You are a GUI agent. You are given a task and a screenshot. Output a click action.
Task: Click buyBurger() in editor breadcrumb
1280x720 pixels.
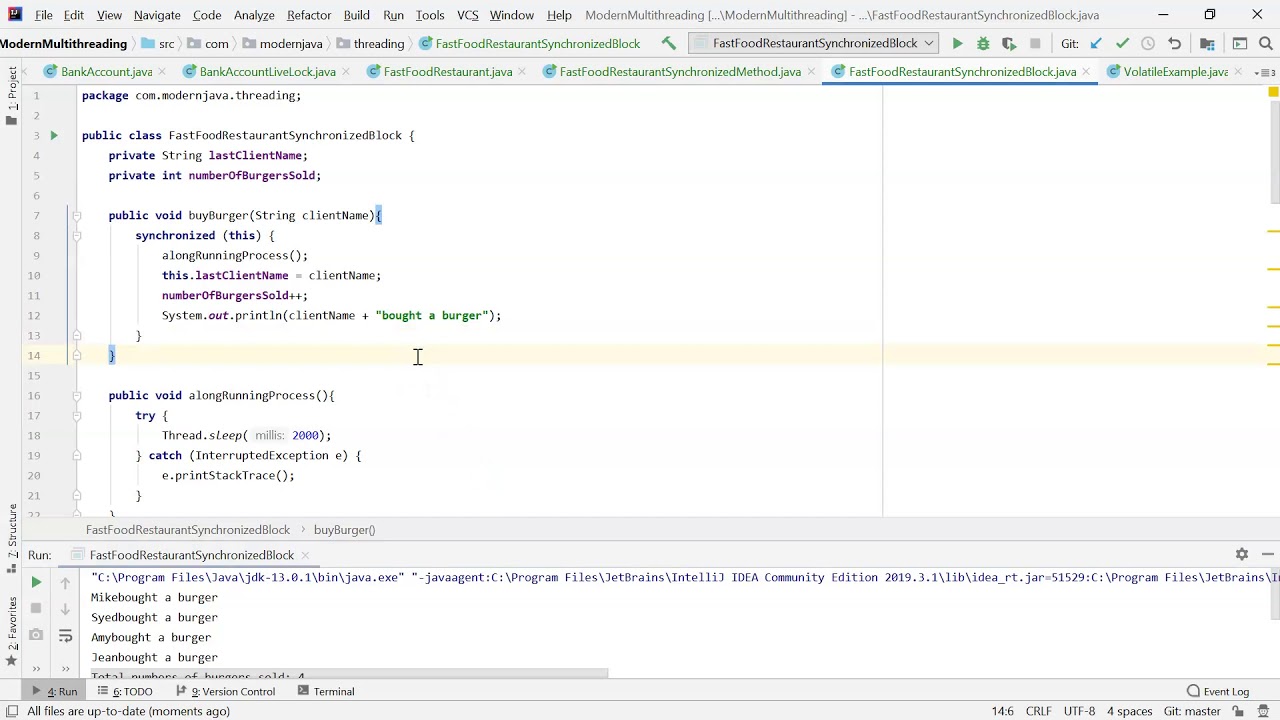pyautogui.click(x=344, y=530)
